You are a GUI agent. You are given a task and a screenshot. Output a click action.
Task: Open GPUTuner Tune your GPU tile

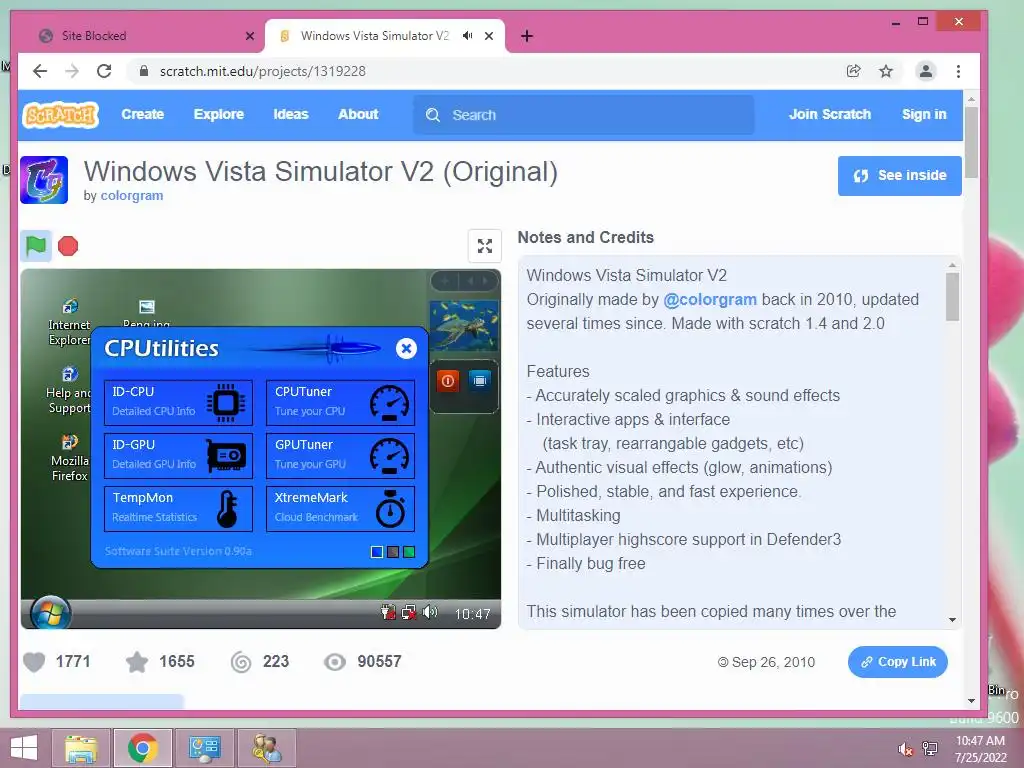tap(340, 455)
